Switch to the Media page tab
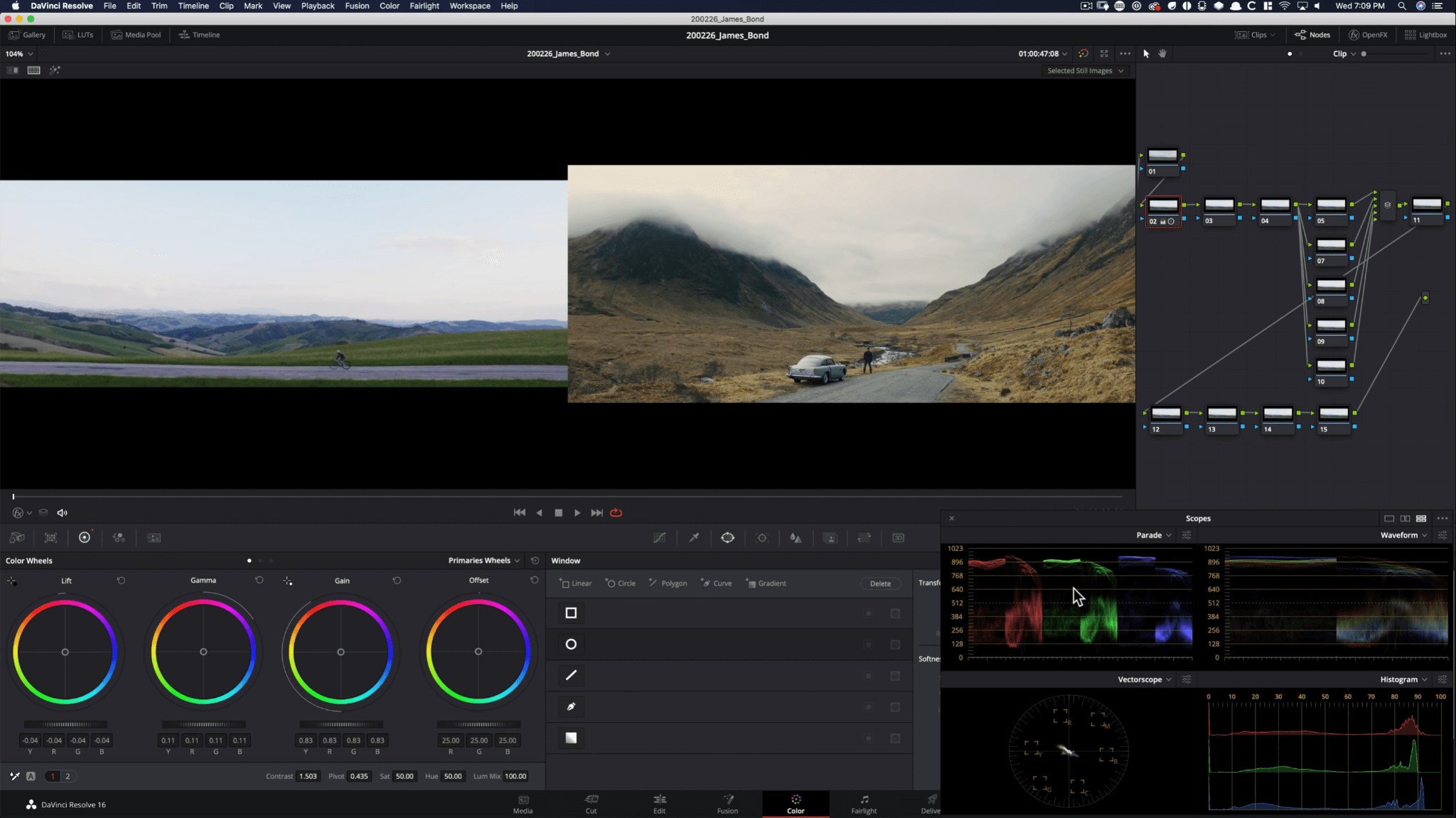1456x818 pixels. 523,804
